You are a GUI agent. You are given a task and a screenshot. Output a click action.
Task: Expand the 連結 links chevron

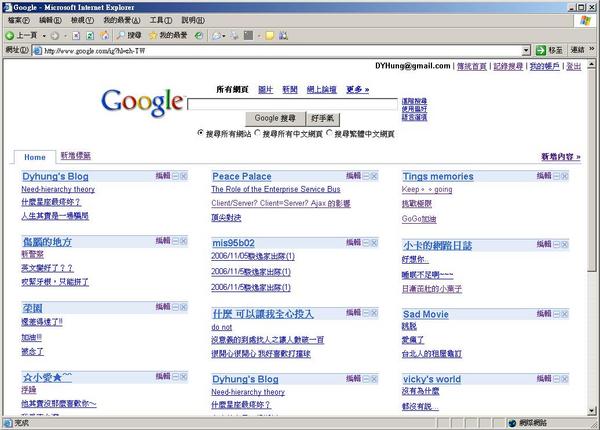coord(592,49)
